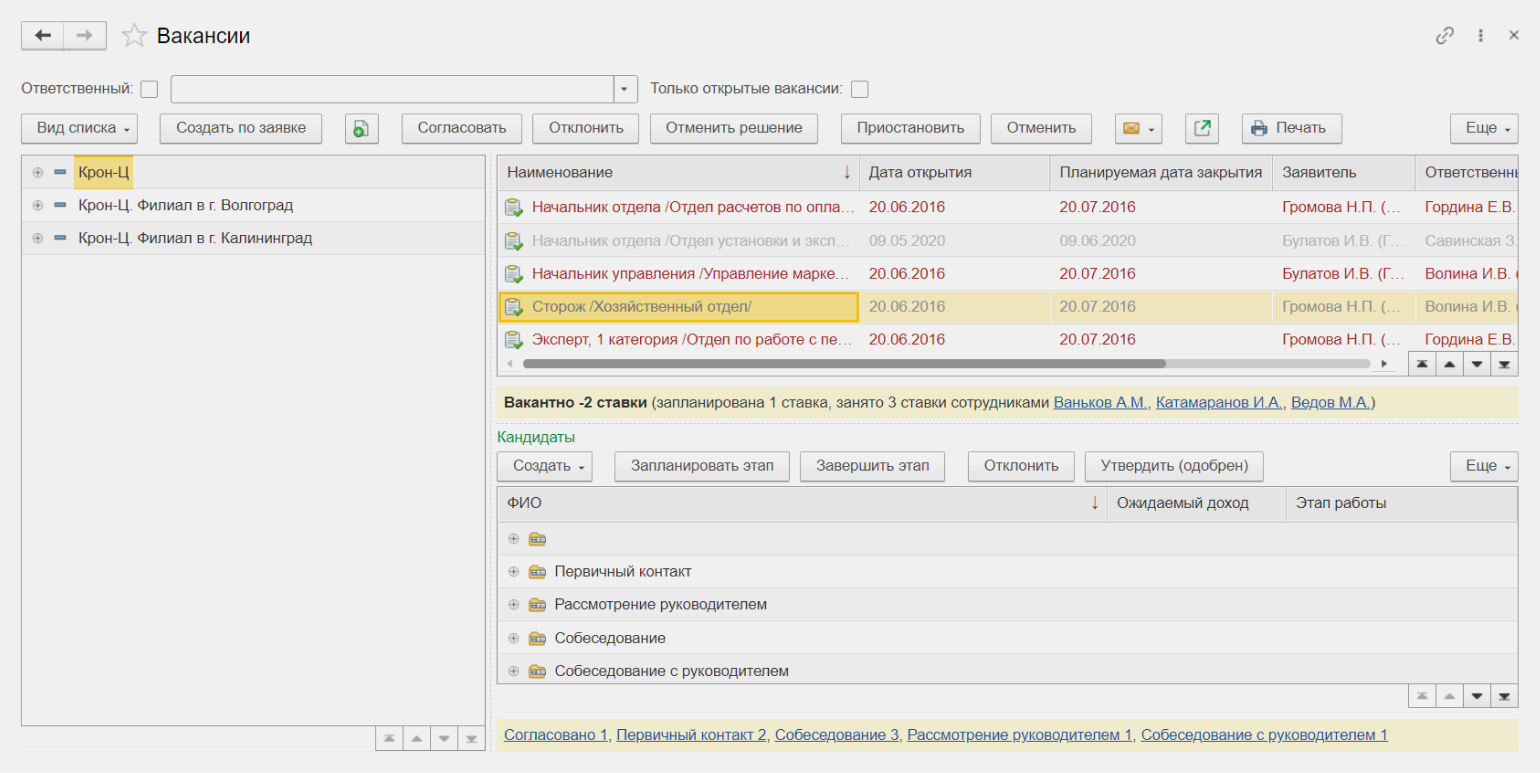Screen dimensions: 1540x773
Task: Click the back navigation arrow
Action: tap(42, 36)
